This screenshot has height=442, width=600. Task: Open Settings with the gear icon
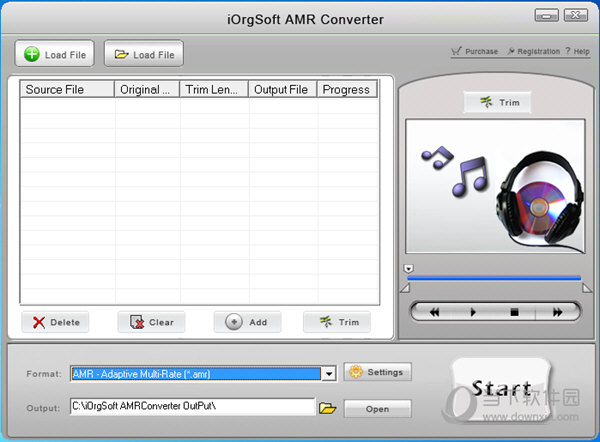click(378, 372)
